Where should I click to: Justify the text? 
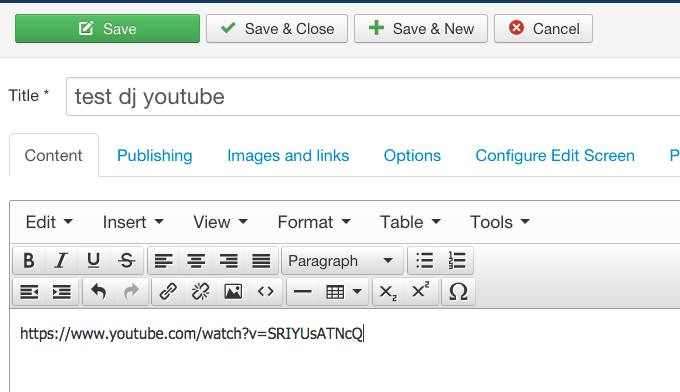point(261,261)
